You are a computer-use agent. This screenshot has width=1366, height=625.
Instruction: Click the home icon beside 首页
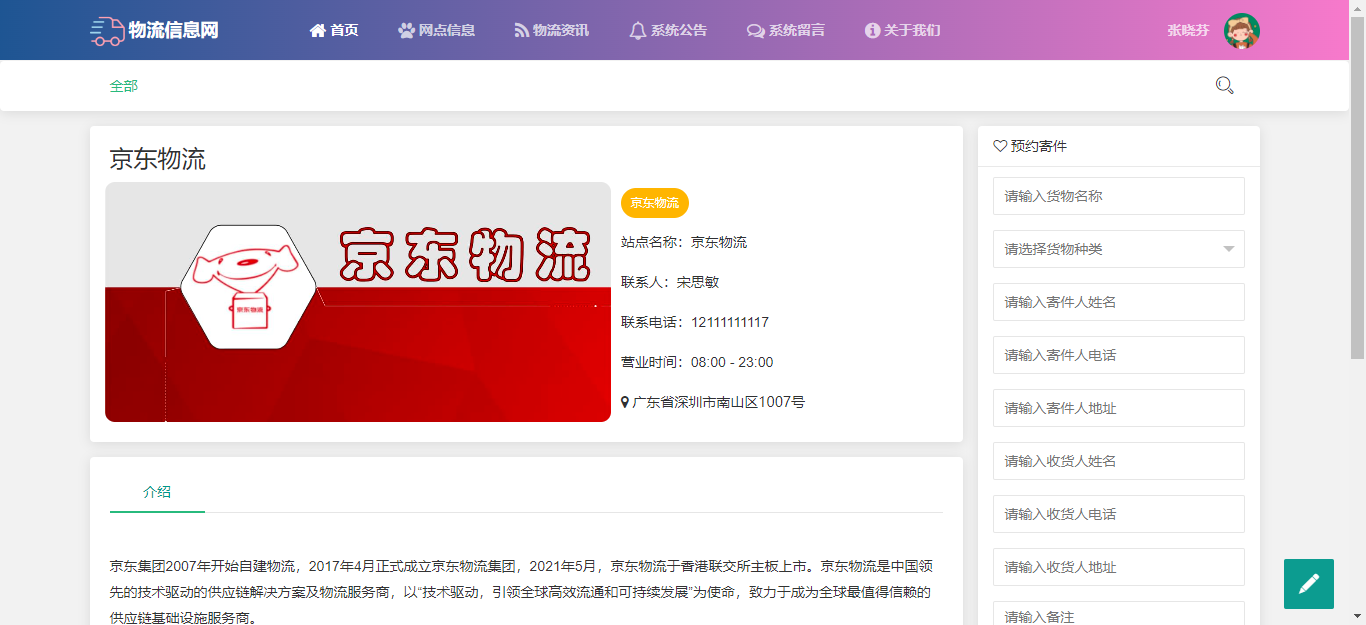point(318,31)
